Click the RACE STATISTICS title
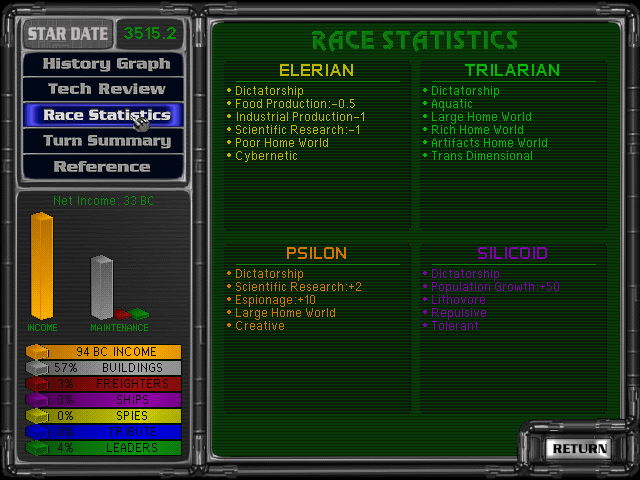 pos(415,41)
